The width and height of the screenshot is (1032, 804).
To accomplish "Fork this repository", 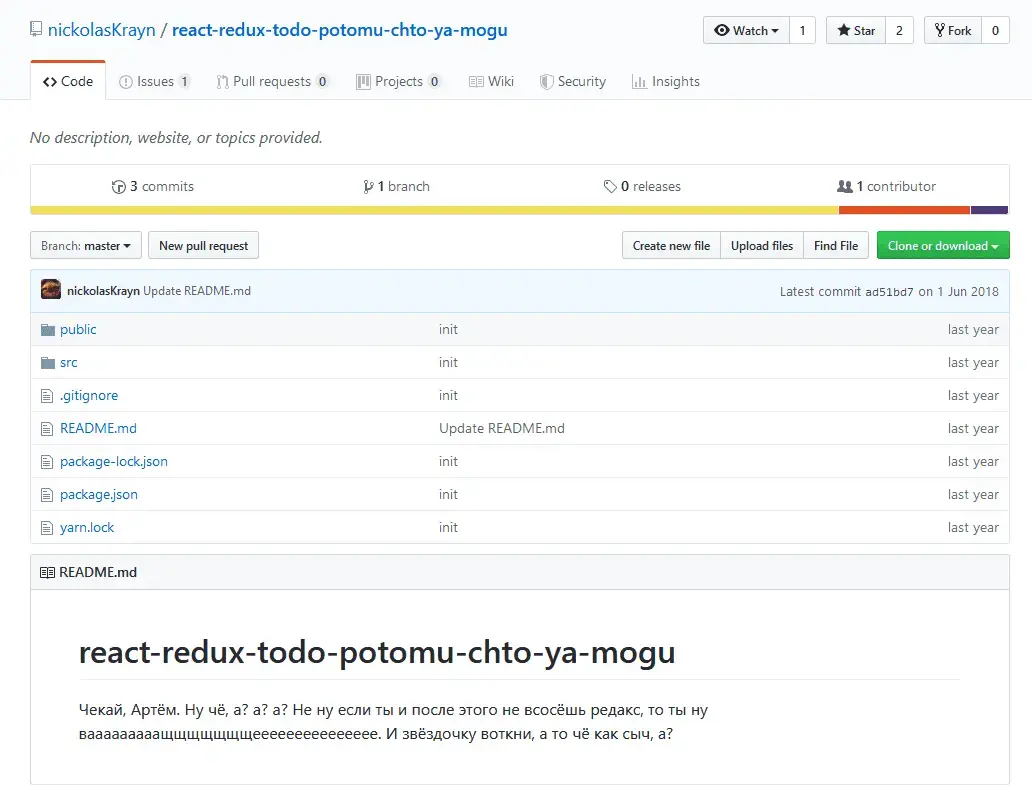I will point(953,30).
